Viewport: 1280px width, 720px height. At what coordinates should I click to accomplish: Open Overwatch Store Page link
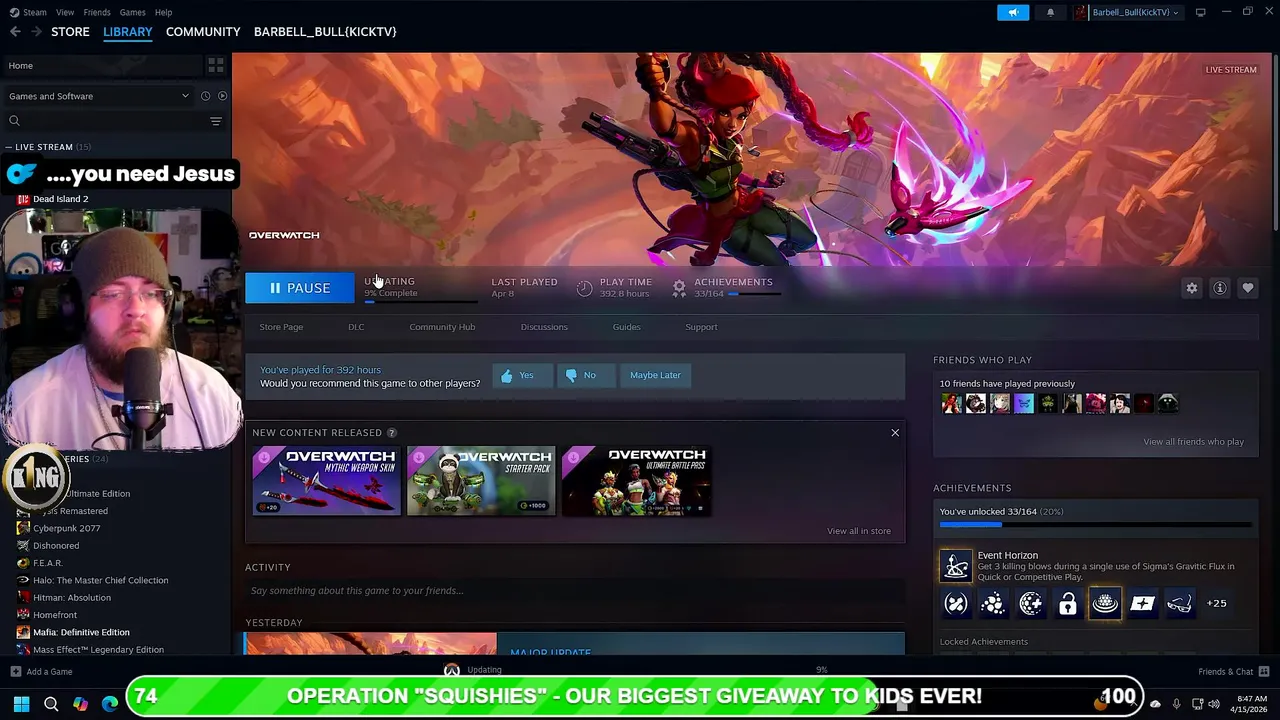pyautogui.click(x=281, y=327)
